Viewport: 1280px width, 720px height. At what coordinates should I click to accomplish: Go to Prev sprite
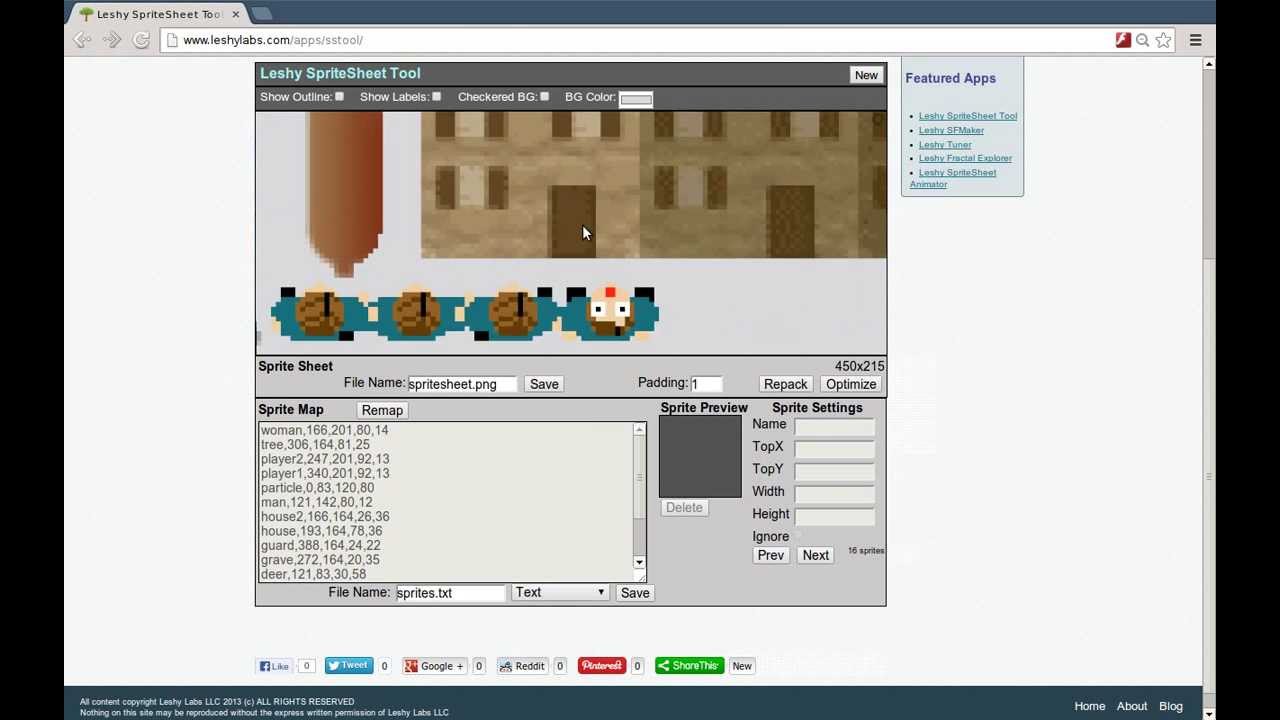click(x=770, y=556)
